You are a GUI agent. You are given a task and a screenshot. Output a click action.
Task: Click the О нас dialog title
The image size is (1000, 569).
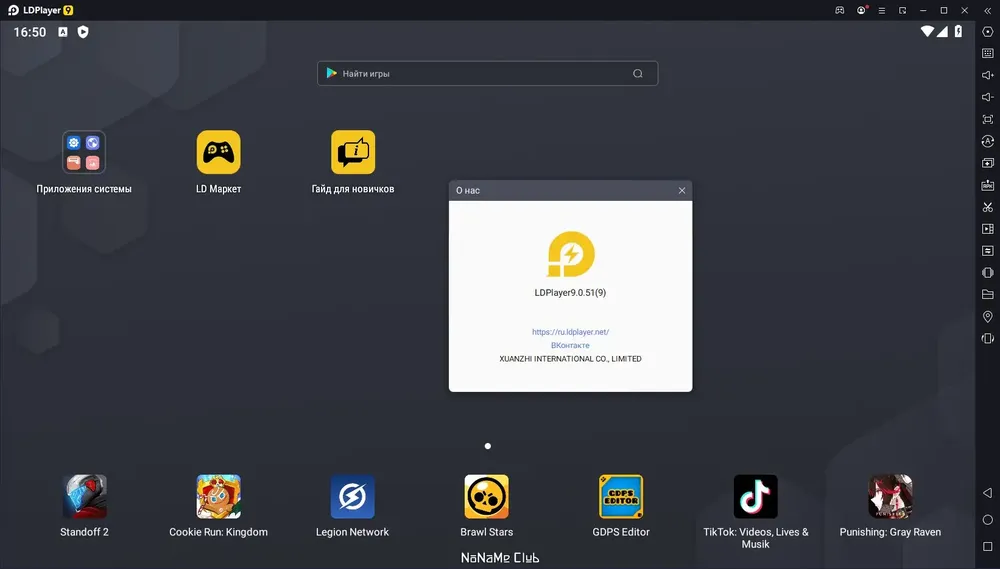[467, 190]
